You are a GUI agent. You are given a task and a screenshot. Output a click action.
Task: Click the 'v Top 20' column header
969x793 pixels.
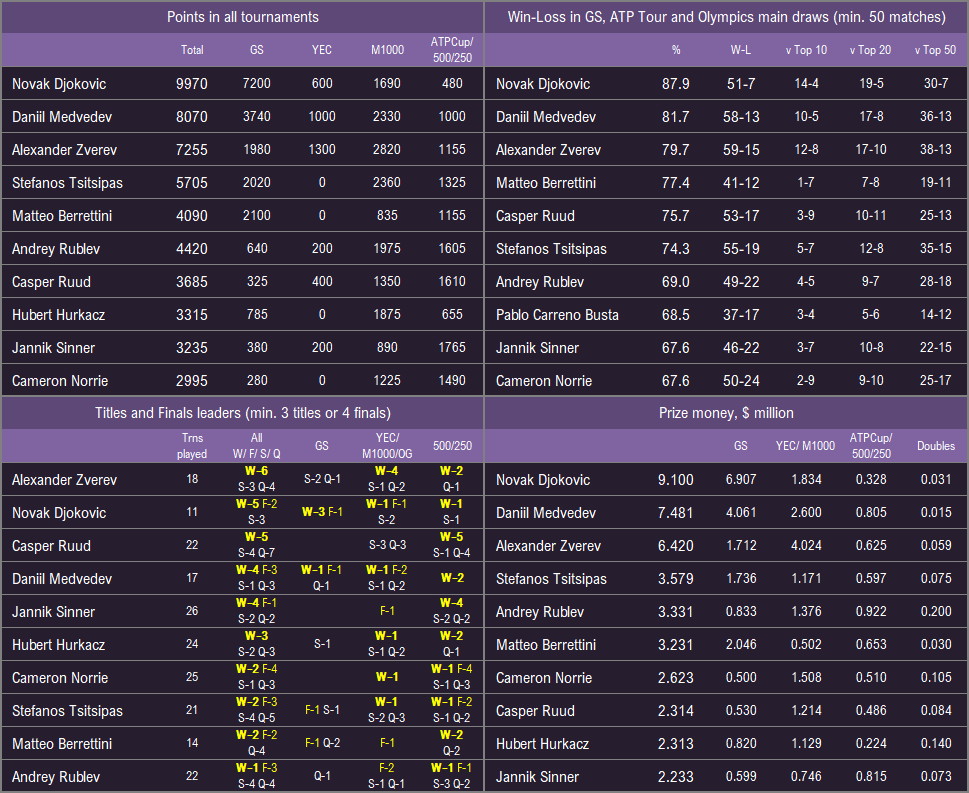tap(871, 50)
